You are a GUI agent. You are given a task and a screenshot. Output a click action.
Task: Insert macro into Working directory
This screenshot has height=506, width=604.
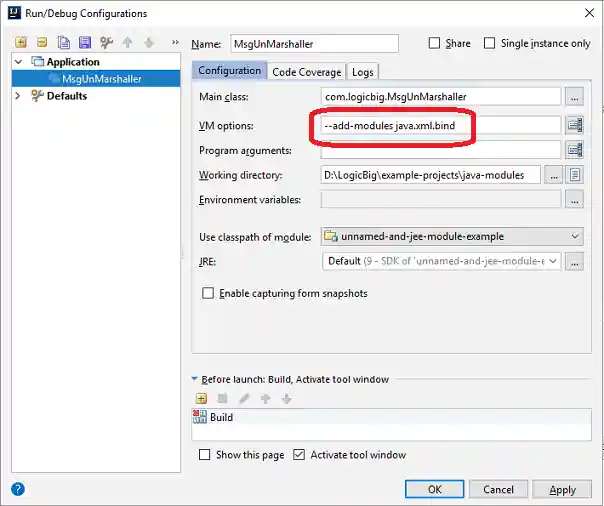574,175
